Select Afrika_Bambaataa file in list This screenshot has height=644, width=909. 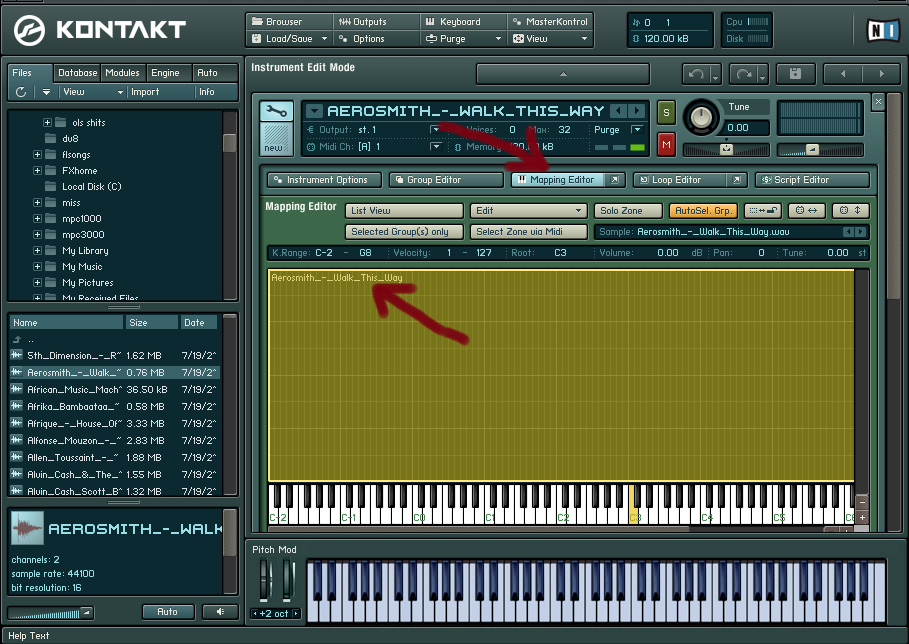point(115,406)
